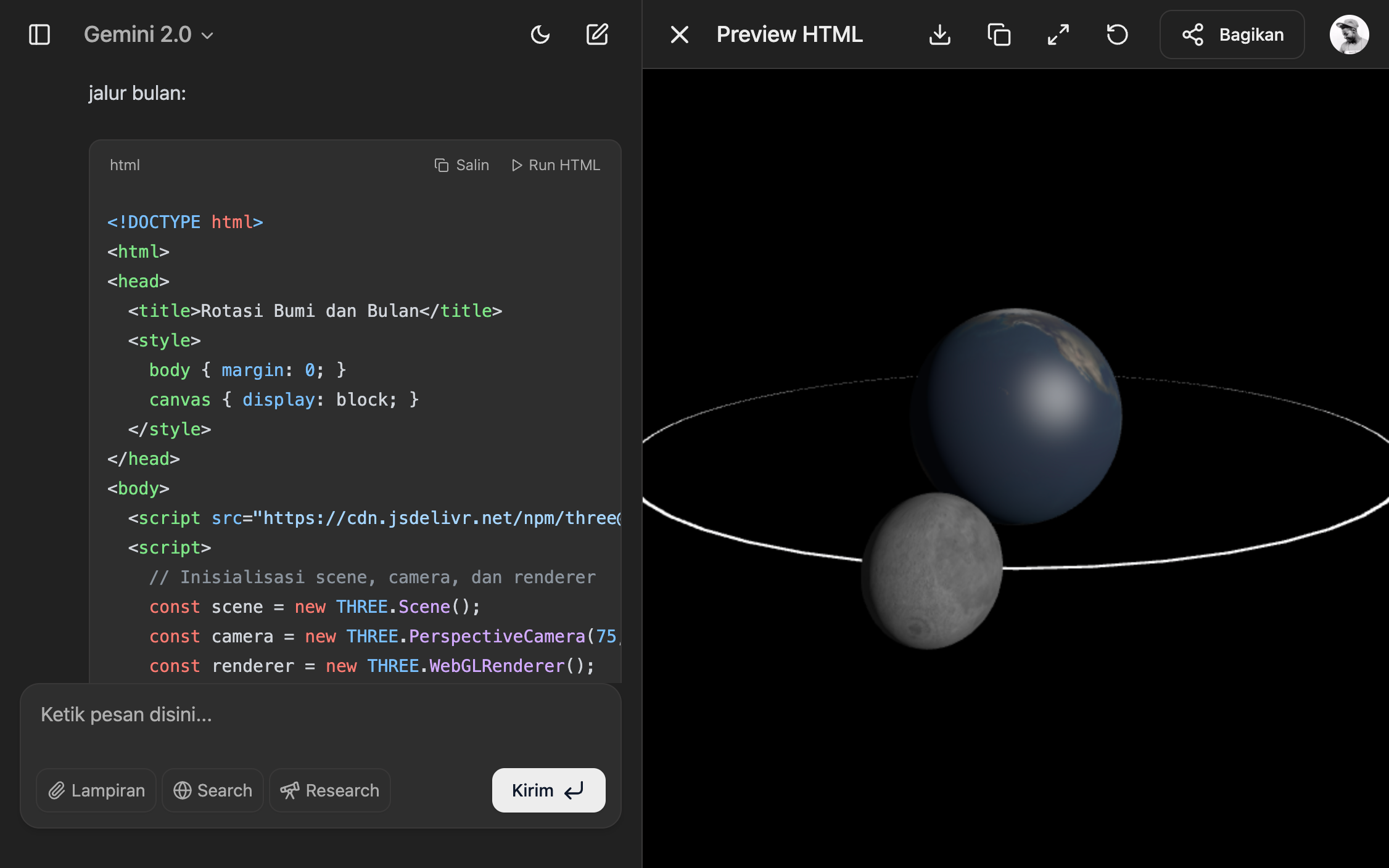
Task: Toggle the left sidebar panel icon
Action: [39, 35]
